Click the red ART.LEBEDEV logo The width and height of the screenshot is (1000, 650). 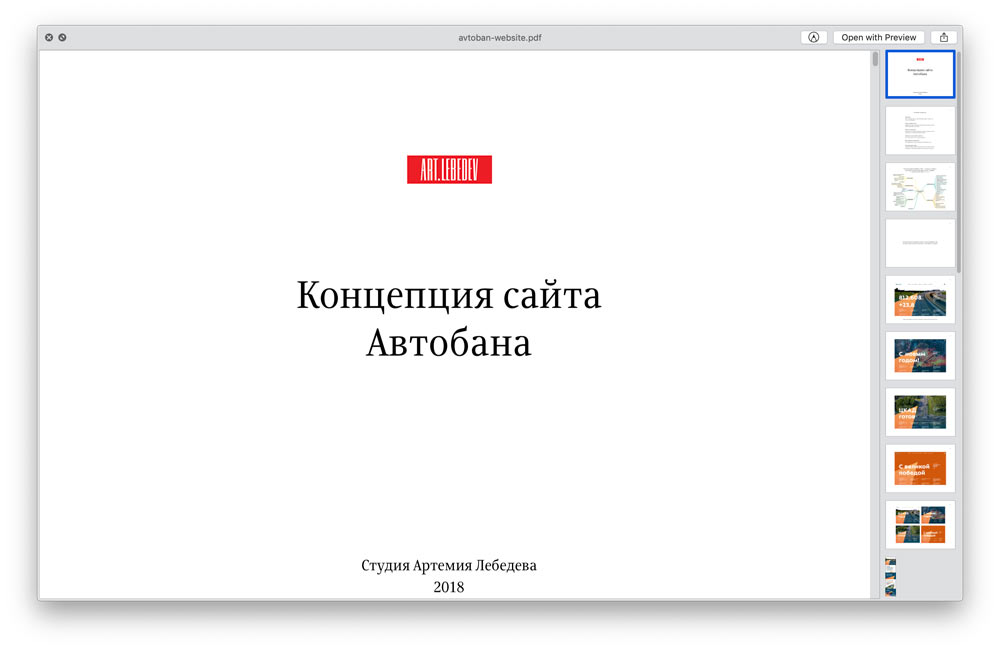click(449, 170)
